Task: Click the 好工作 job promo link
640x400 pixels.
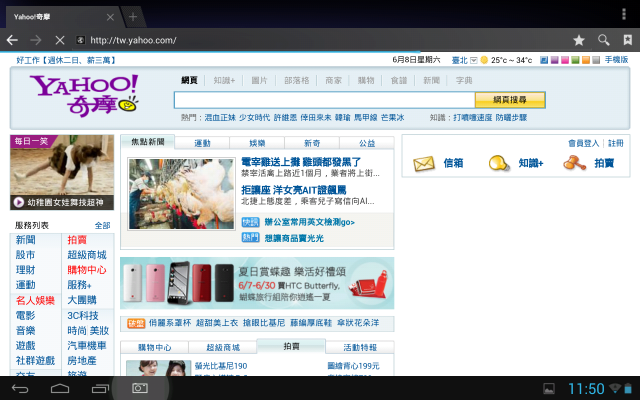Action: [66, 60]
